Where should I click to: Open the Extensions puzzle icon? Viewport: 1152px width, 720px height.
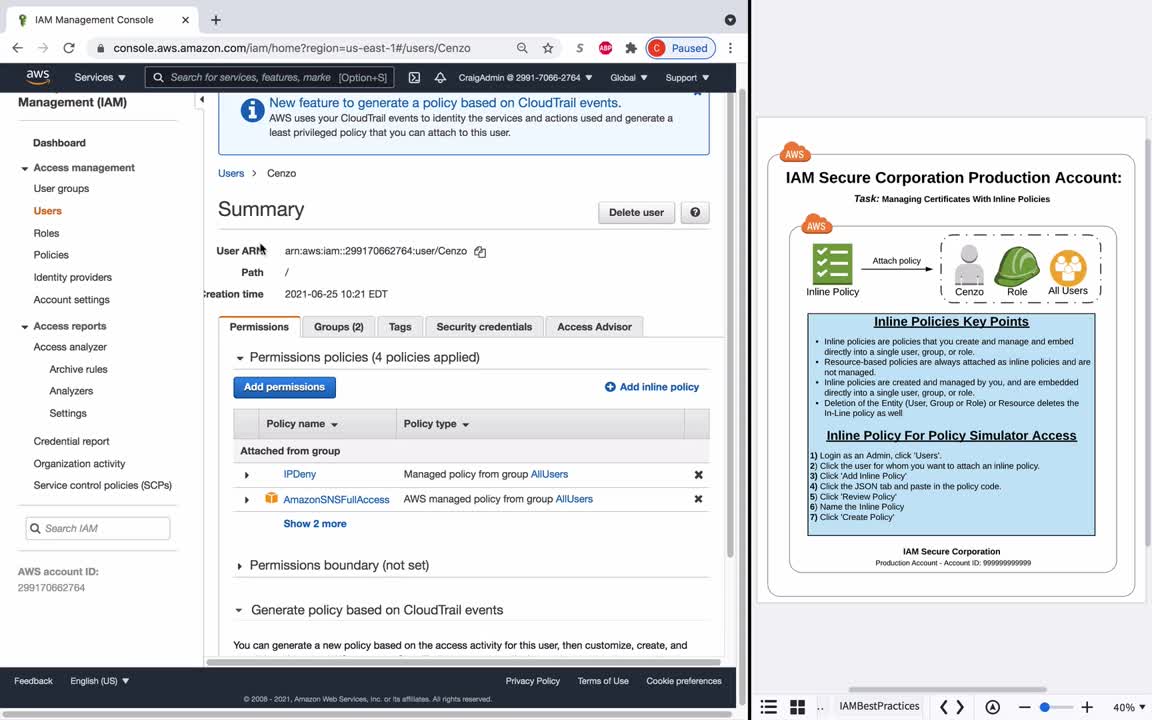click(x=631, y=48)
